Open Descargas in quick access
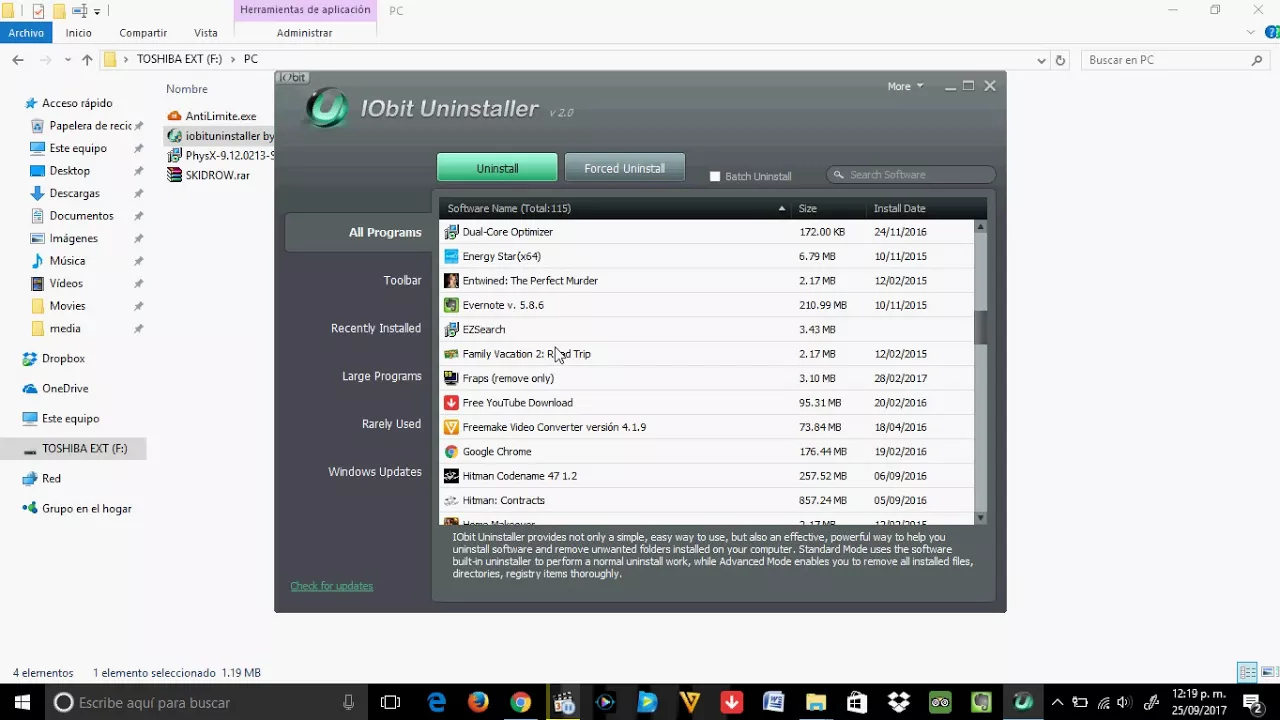 click(75, 193)
